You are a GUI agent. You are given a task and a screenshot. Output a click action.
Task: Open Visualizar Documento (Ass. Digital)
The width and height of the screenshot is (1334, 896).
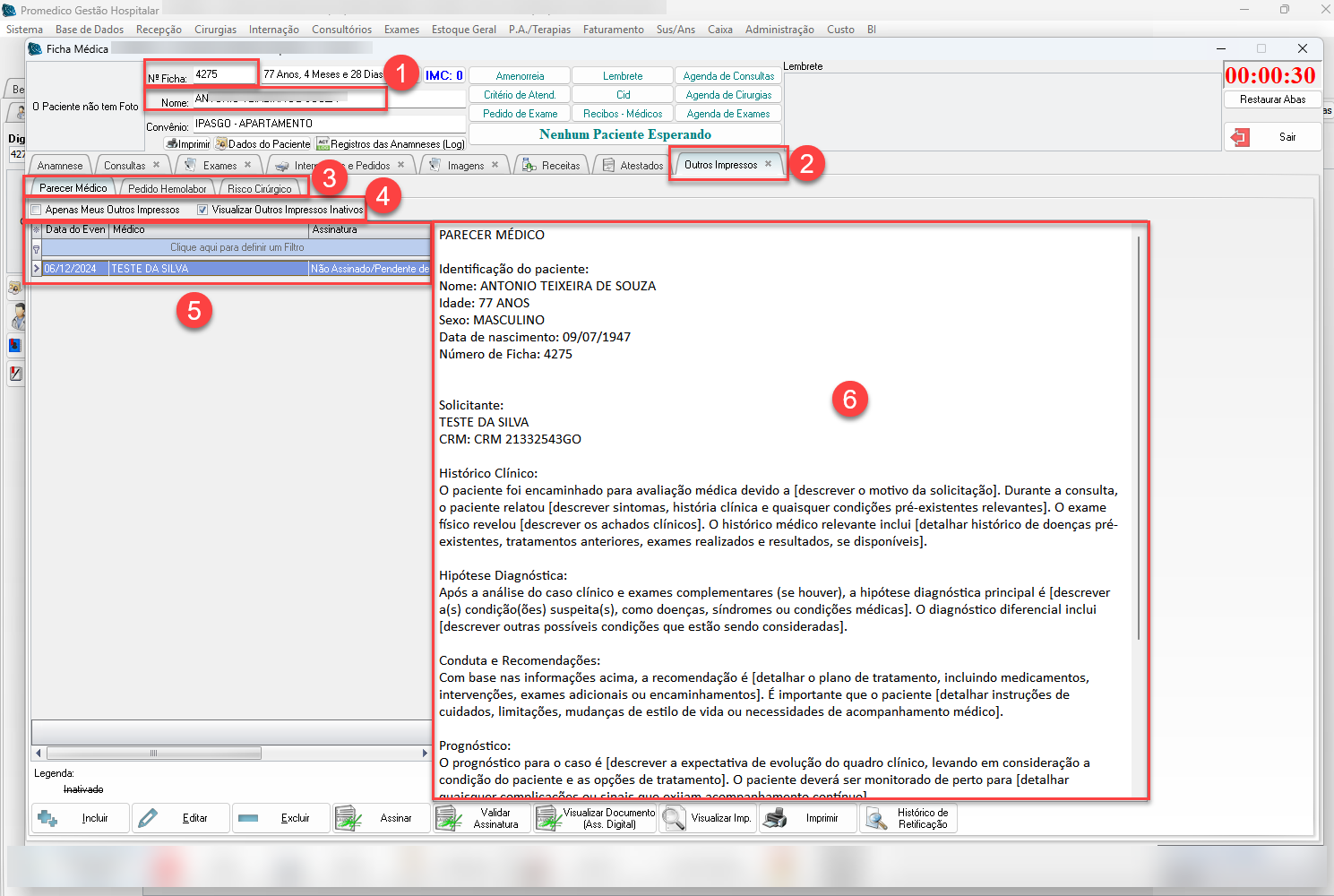tap(596, 818)
